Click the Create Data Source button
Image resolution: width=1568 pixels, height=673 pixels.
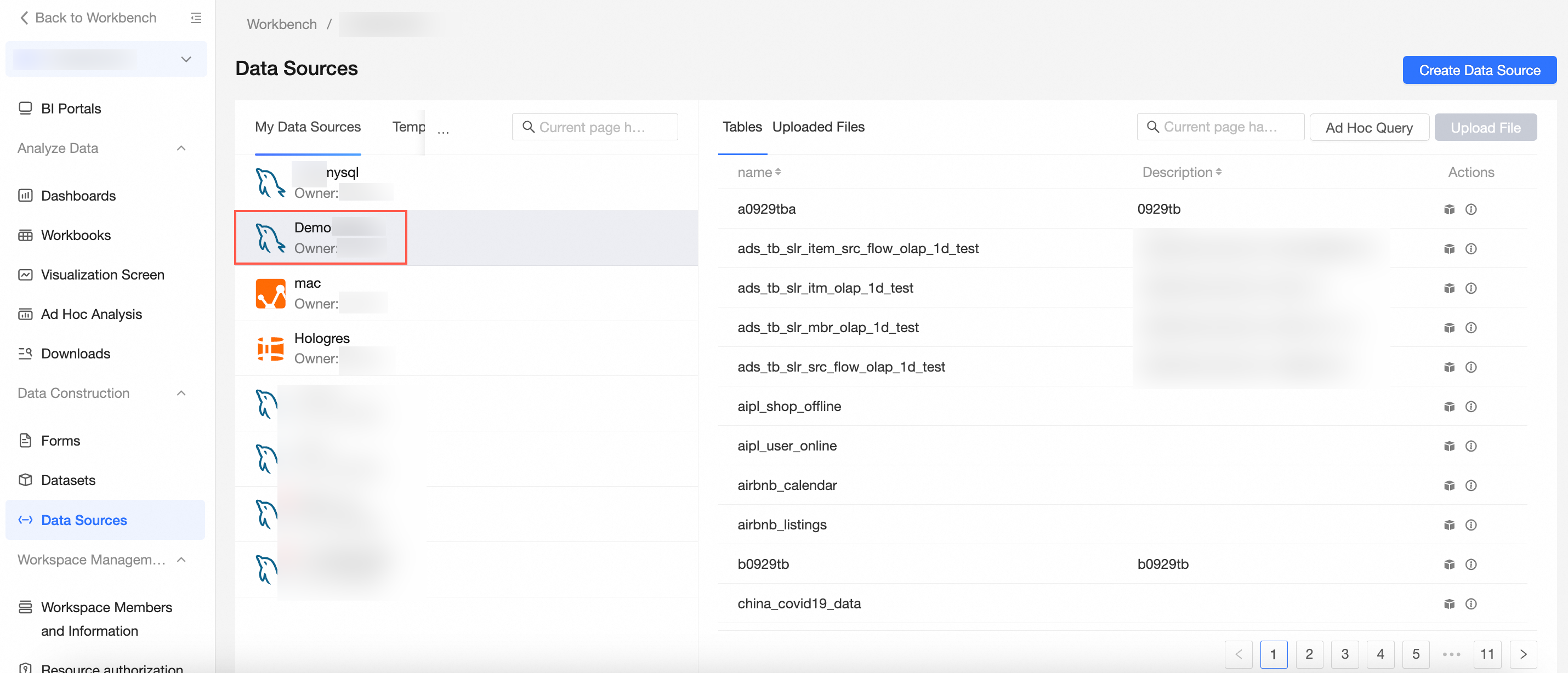click(1479, 71)
